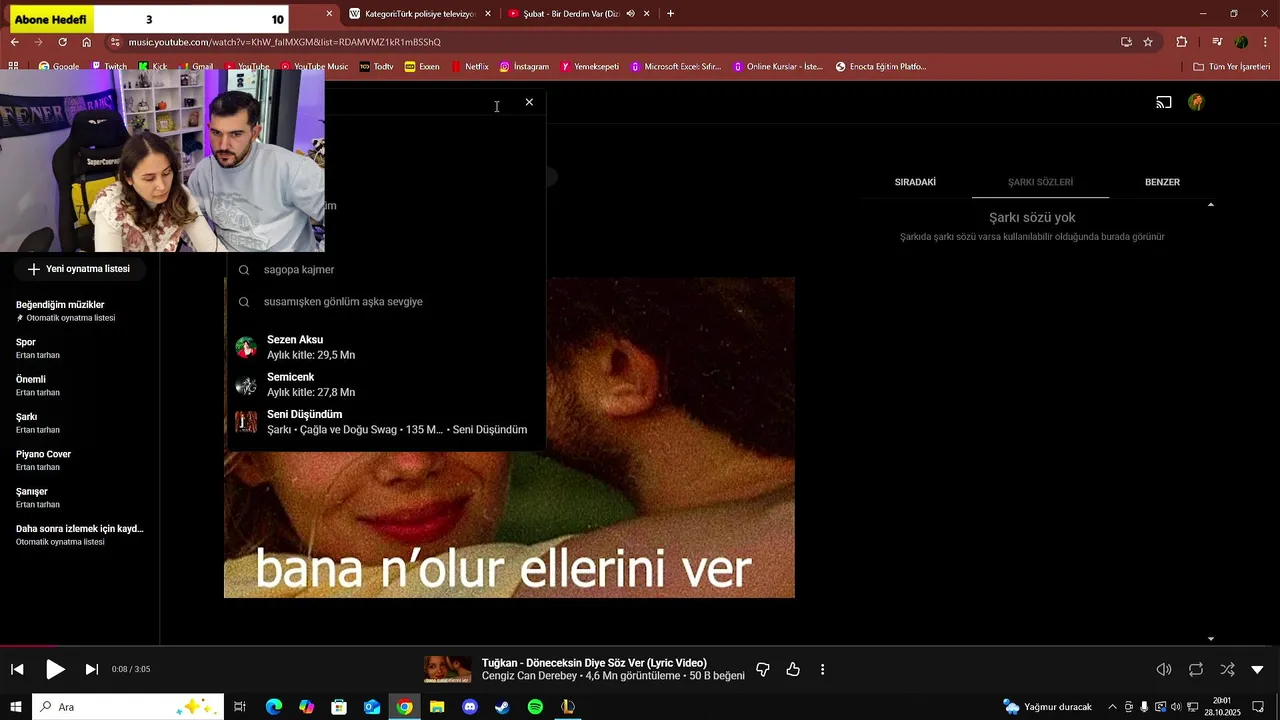1280x720 pixels.
Task: Open the Şarkı playlist
Action: tap(80, 423)
